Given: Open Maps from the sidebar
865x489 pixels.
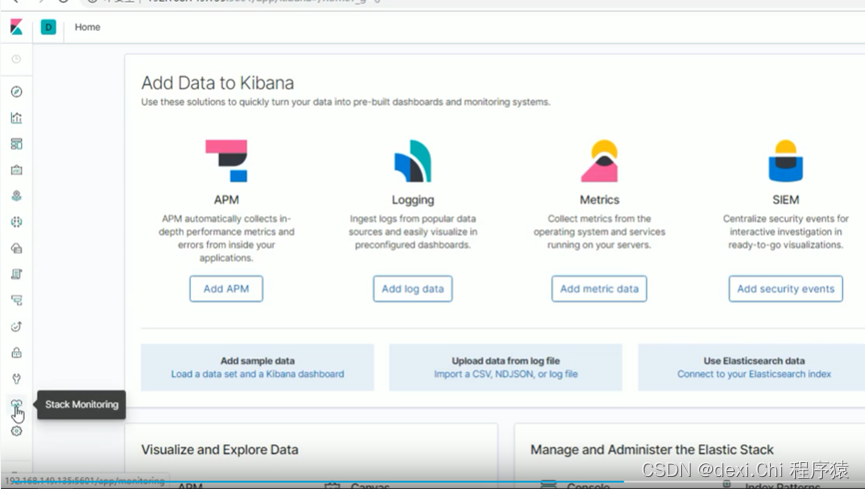Looking at the screenshot, I should pos(17,196).
